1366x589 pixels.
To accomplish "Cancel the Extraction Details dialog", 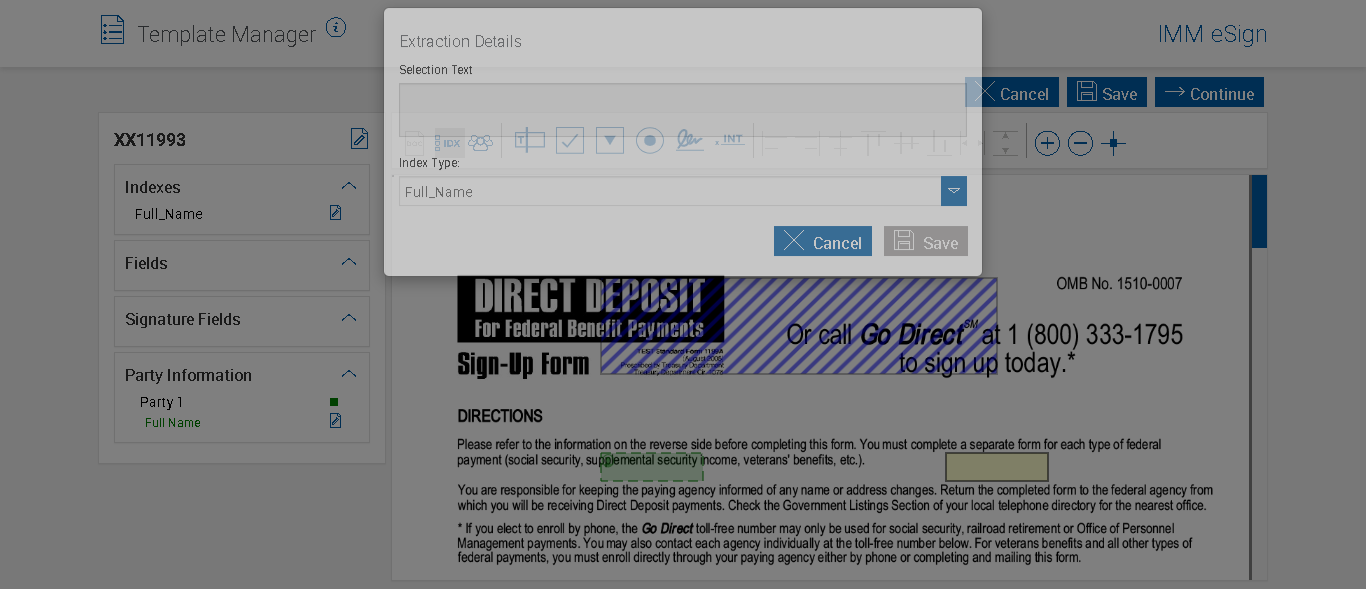I will click(x=823, y=241).
